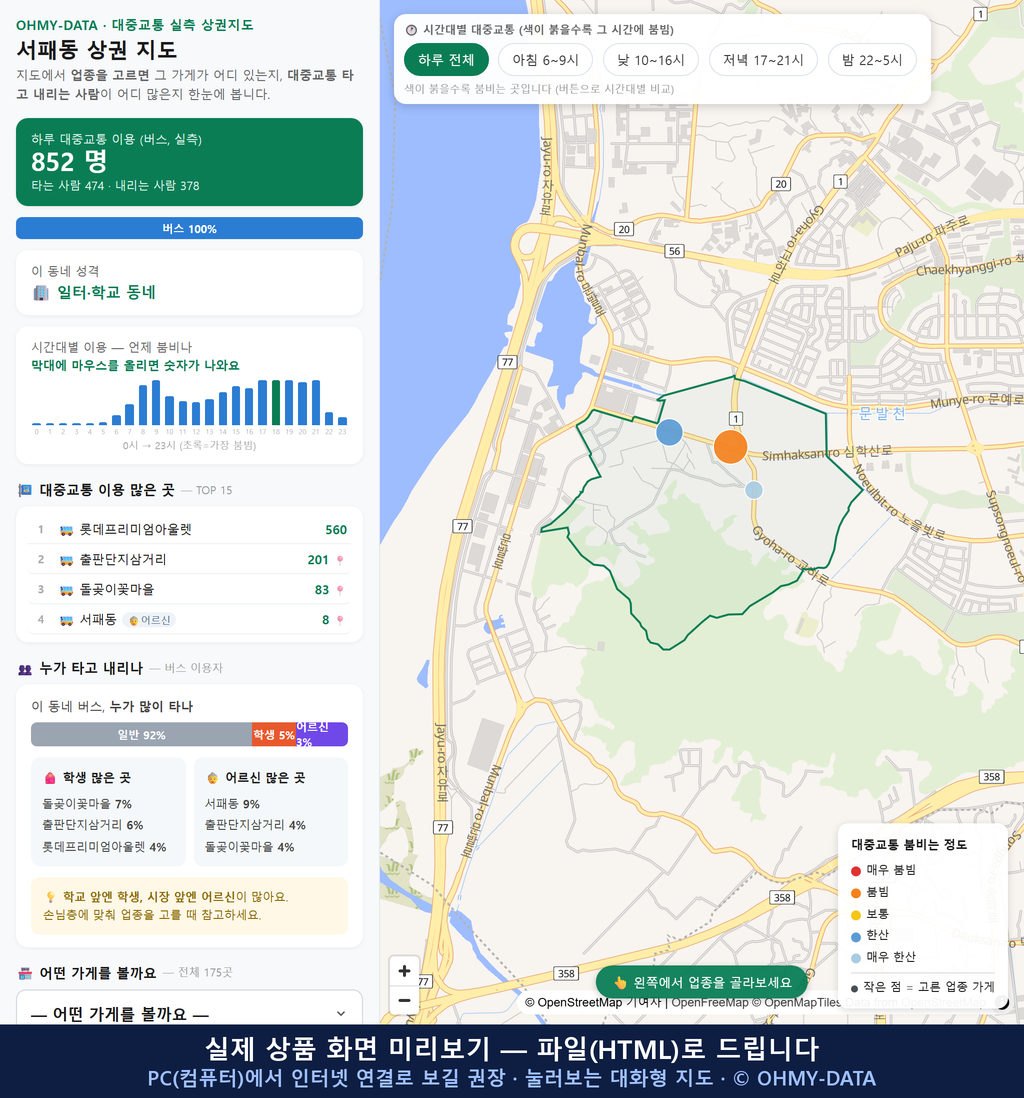Click the orange 학생 5% bar segment
The height and width of the screenshot is (1098, 1024).
click(x=274, y=735)
